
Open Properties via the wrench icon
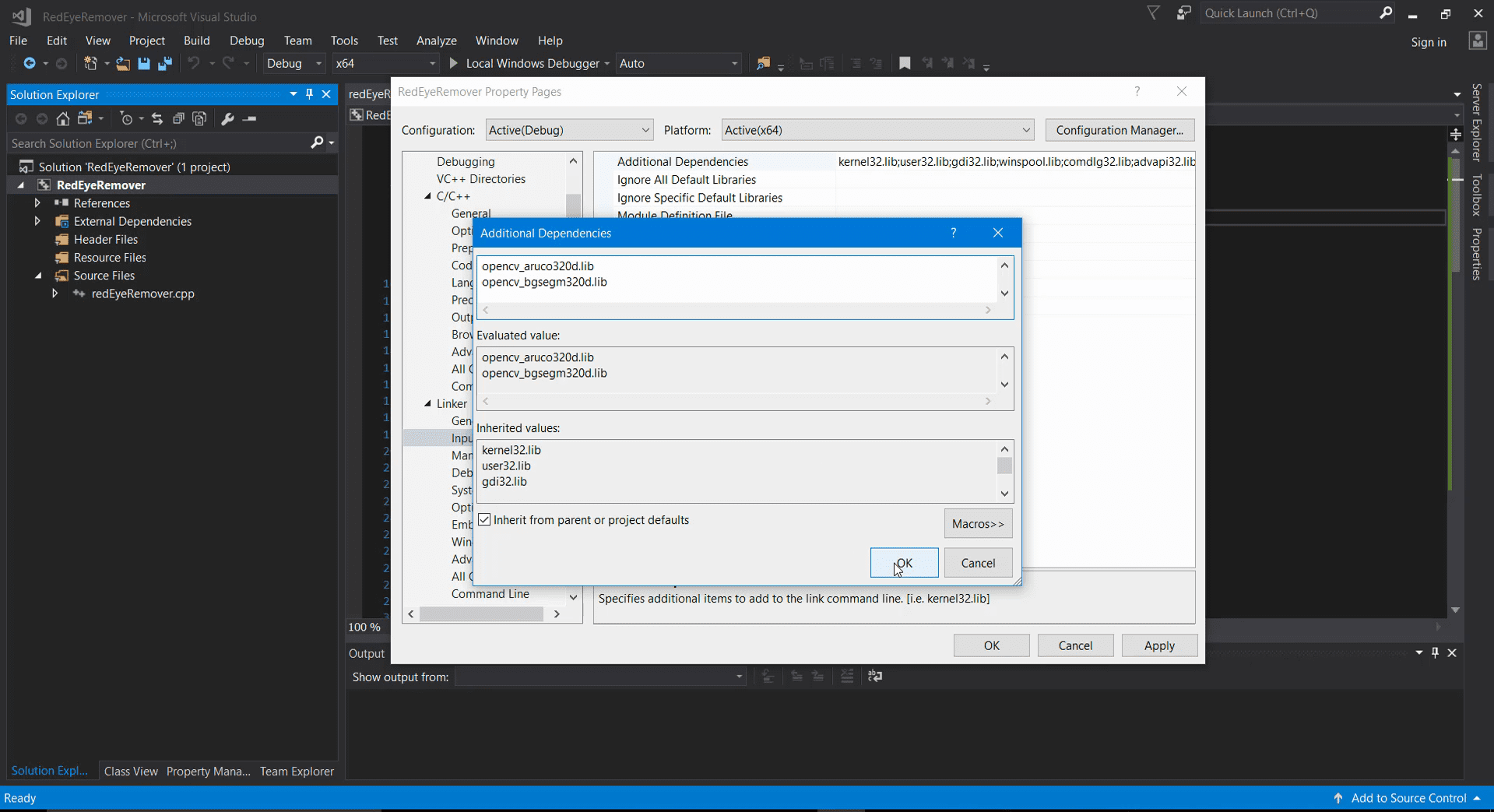pyautogui.click(x=228, y=118)
